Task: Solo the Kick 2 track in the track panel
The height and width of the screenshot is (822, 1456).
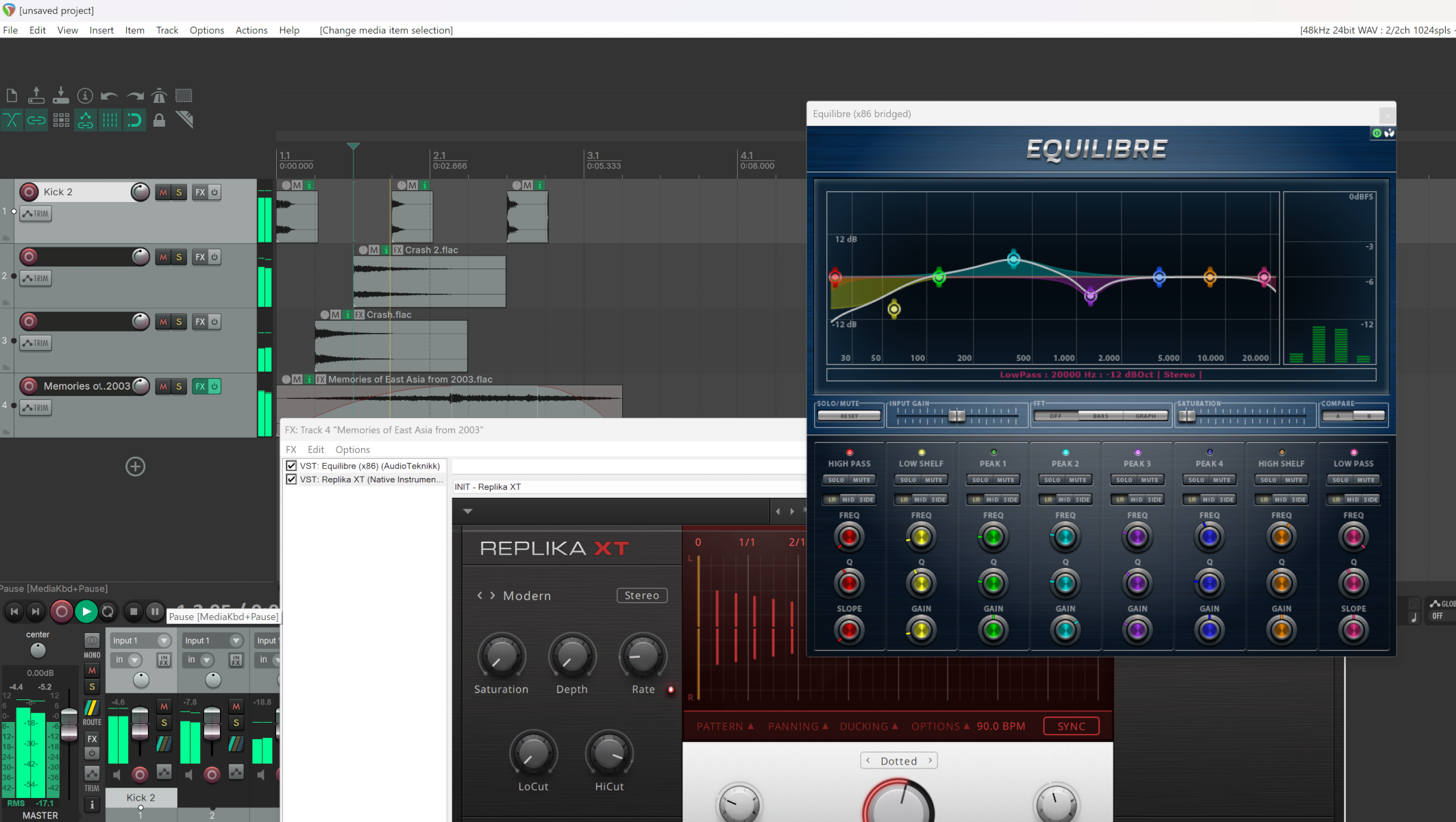Action: click(x=179, y=192)
